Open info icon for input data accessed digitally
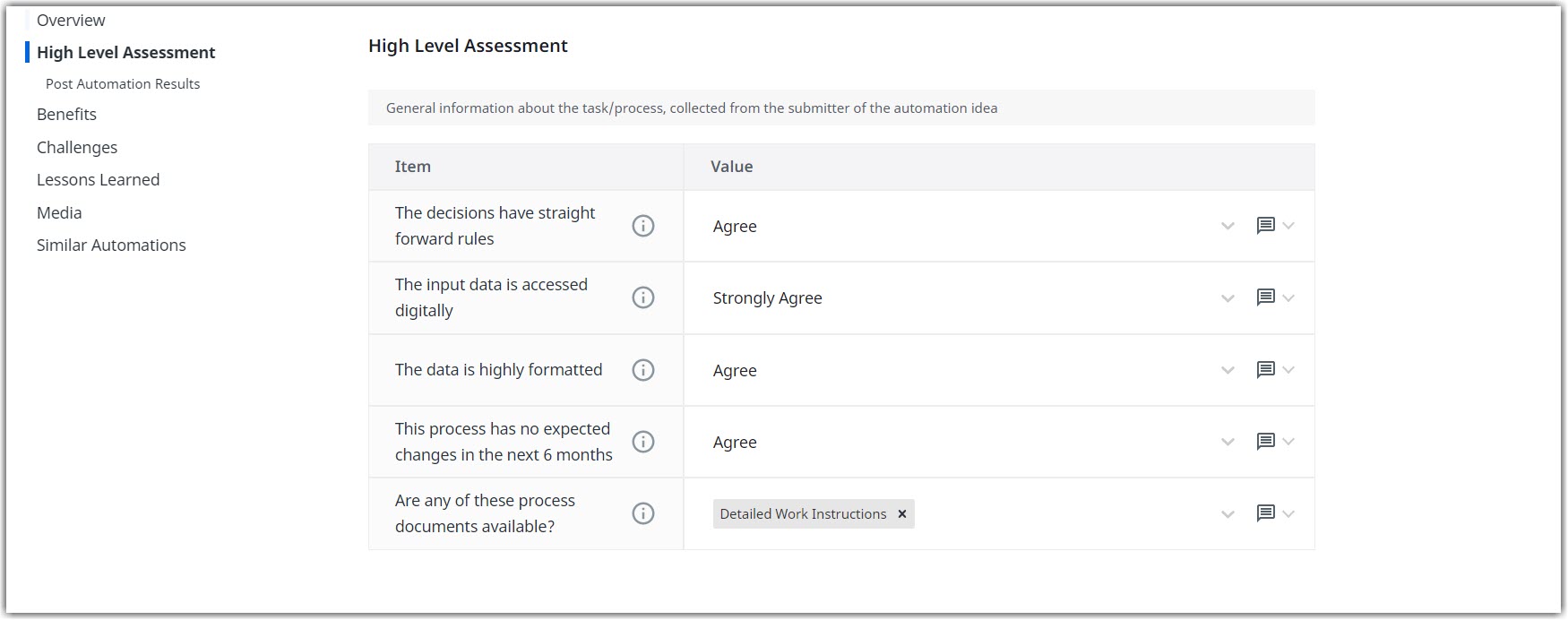Image resolution: width=1568 pixels, height=620 pixels. tap(643, 297)
